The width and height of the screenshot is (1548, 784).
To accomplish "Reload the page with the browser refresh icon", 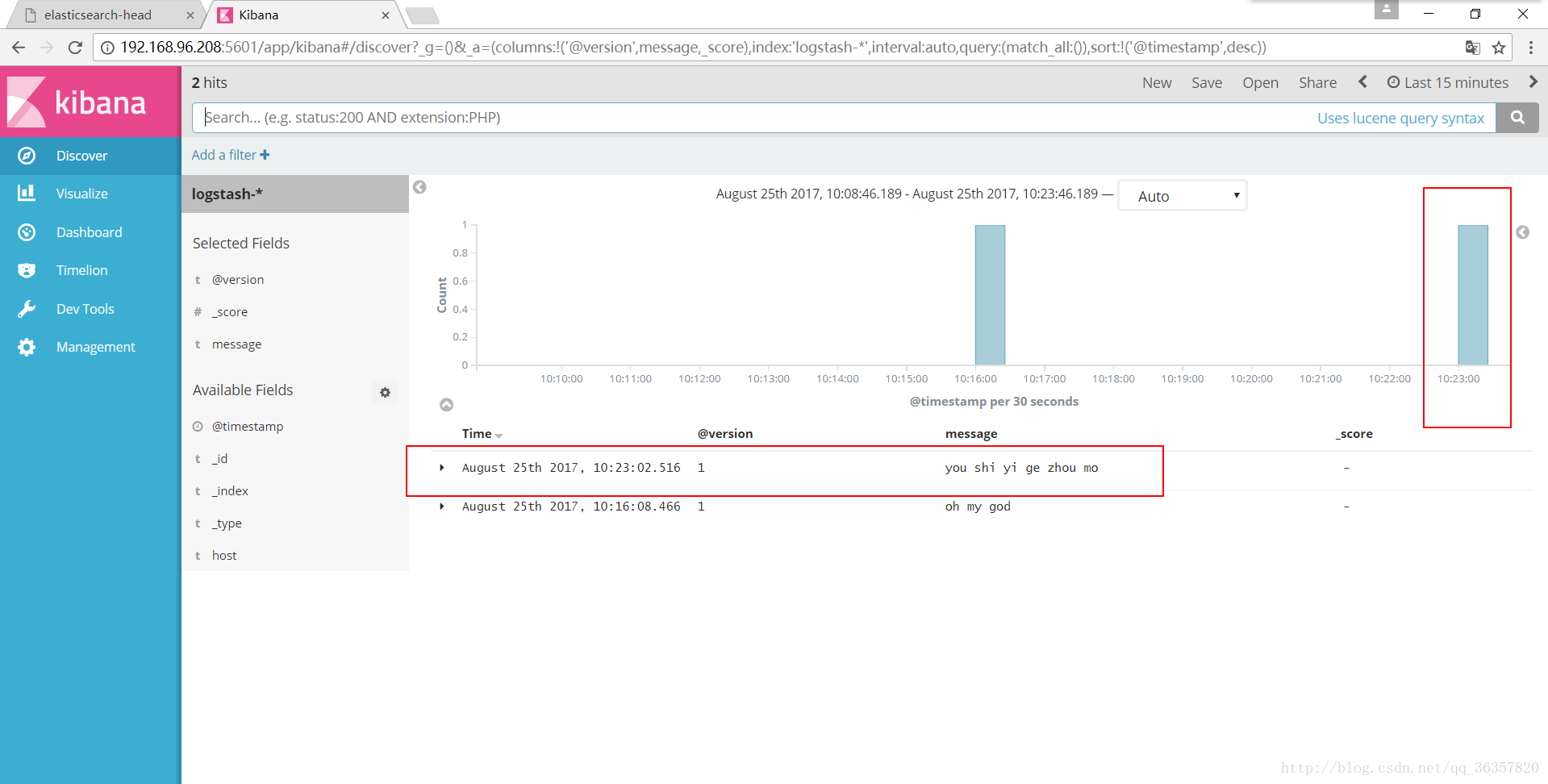I will [75, 48].
